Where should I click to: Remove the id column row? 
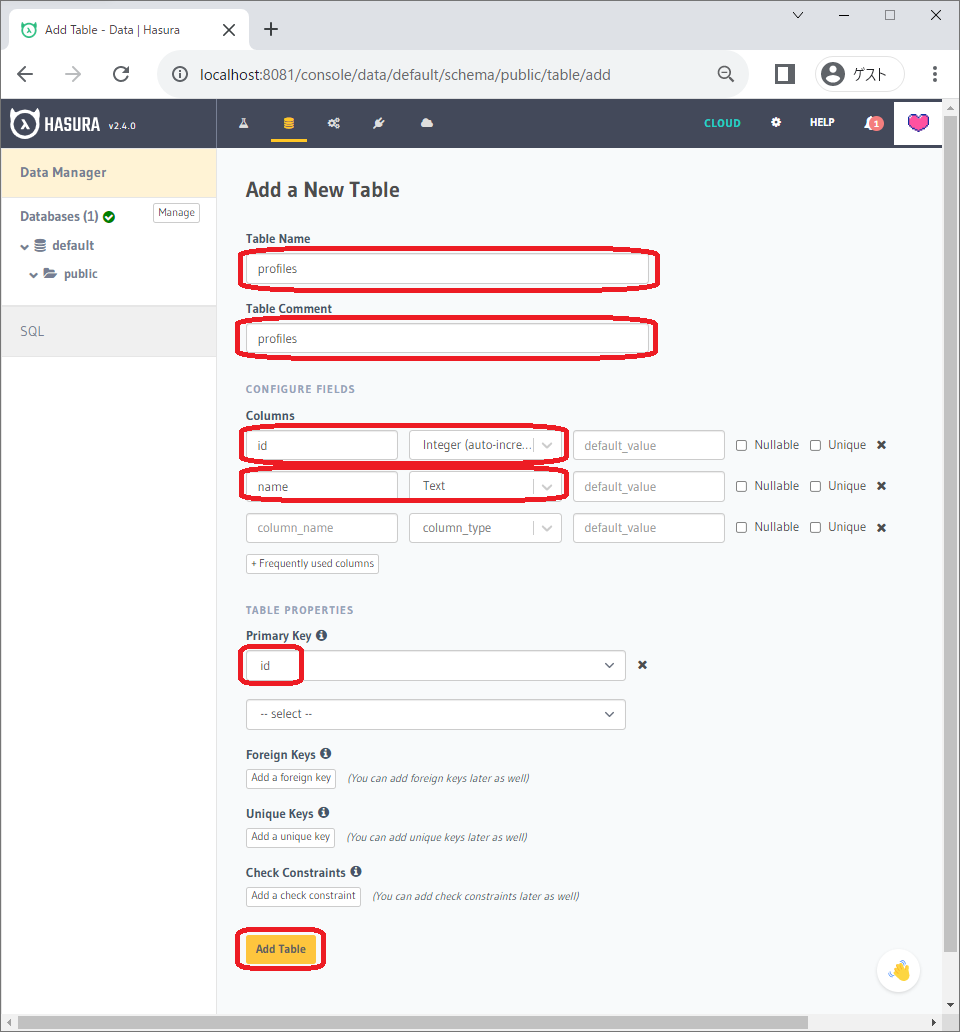coord(882,445)
